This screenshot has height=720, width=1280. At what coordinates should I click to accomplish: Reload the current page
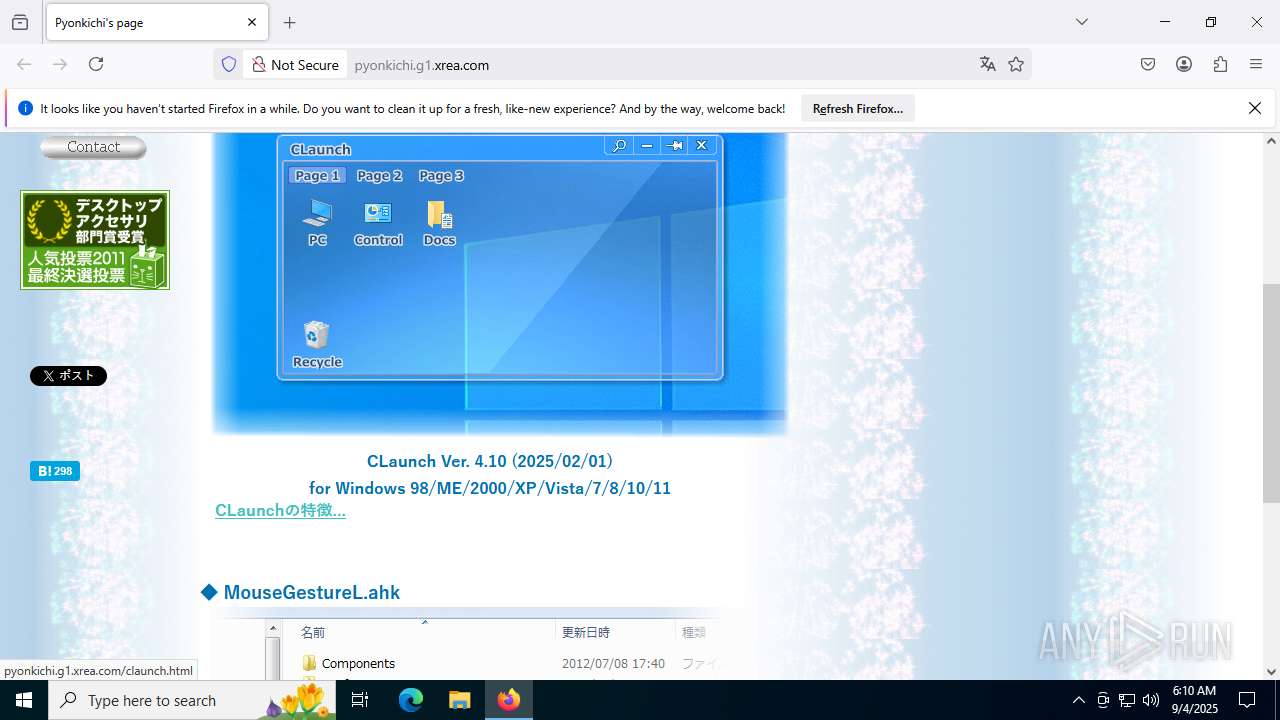tap(96, 64)
